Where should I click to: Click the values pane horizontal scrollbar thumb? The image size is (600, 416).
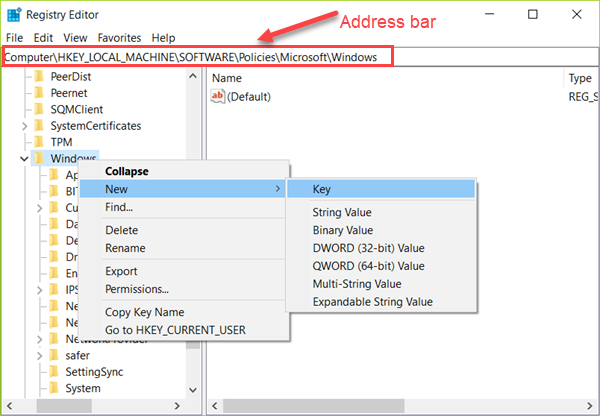(x=313, y=406)
